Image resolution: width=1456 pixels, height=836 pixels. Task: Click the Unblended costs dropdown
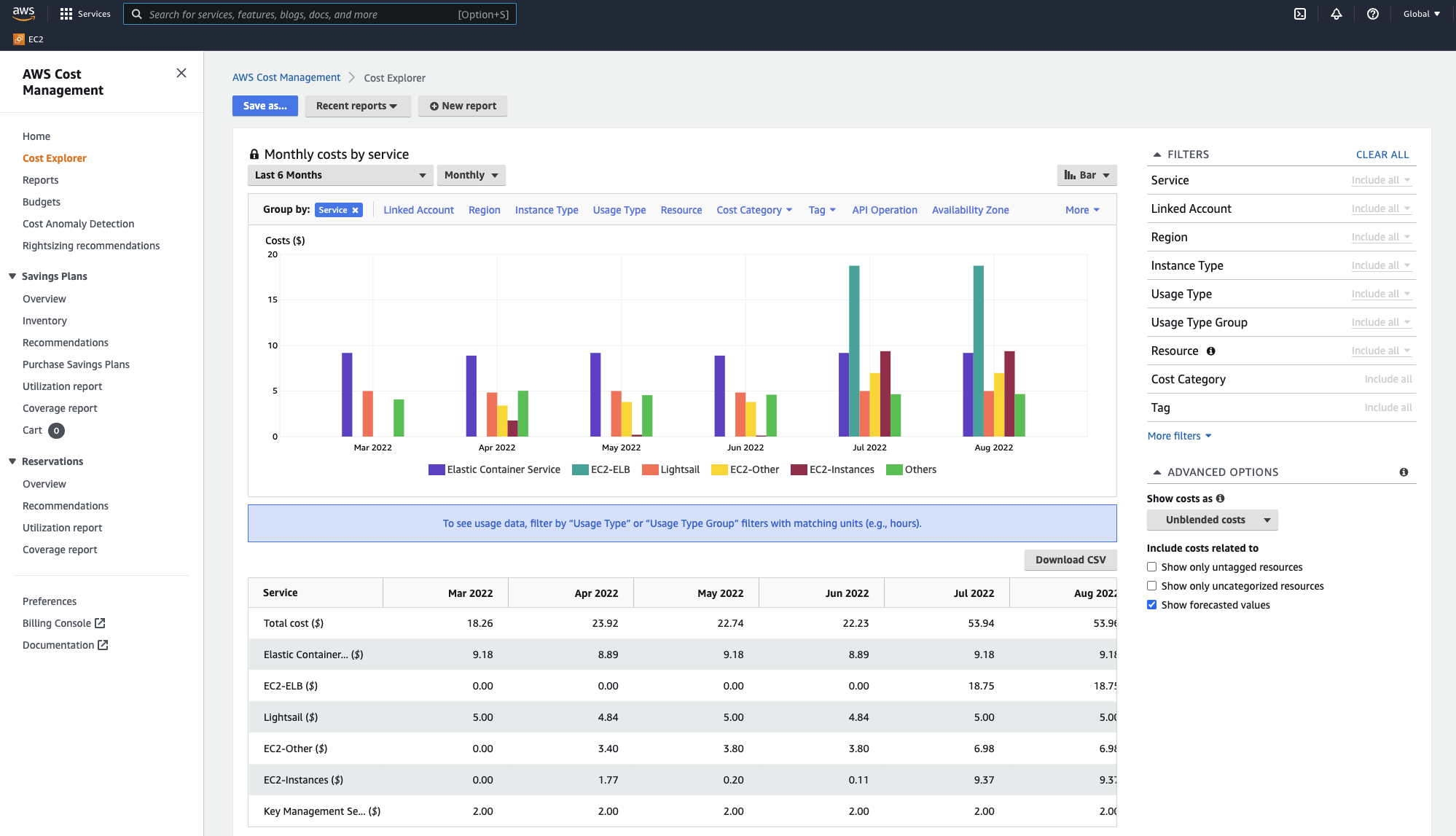click(1210, 519)
